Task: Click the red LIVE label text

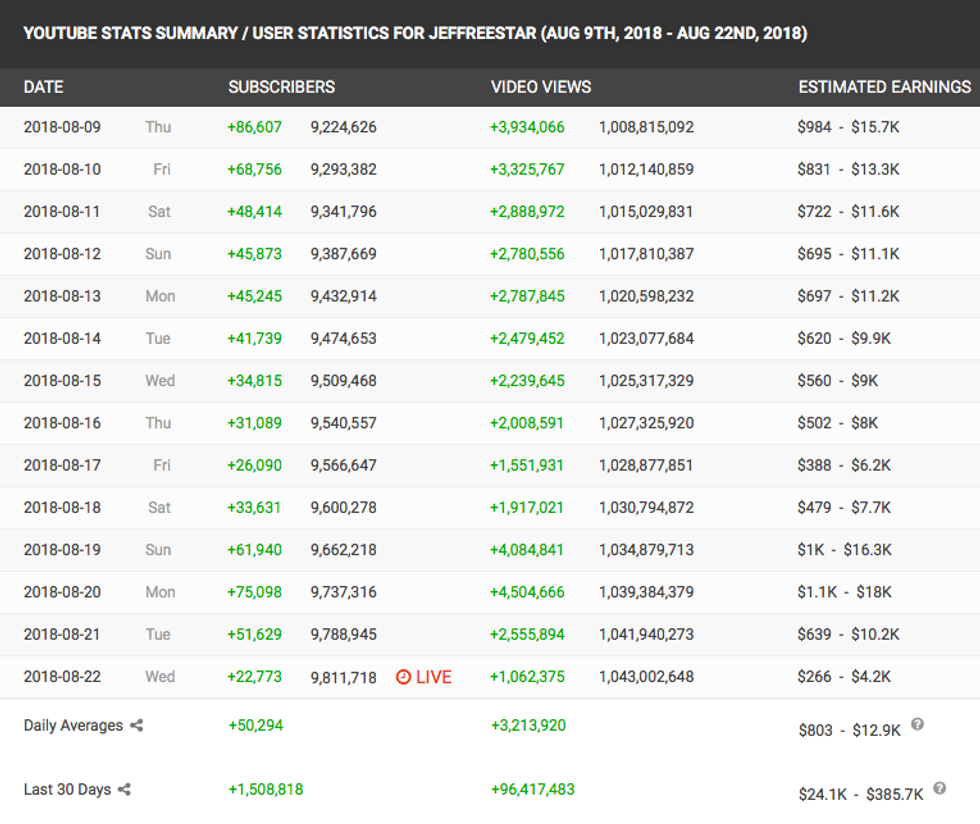Action: 434,677
